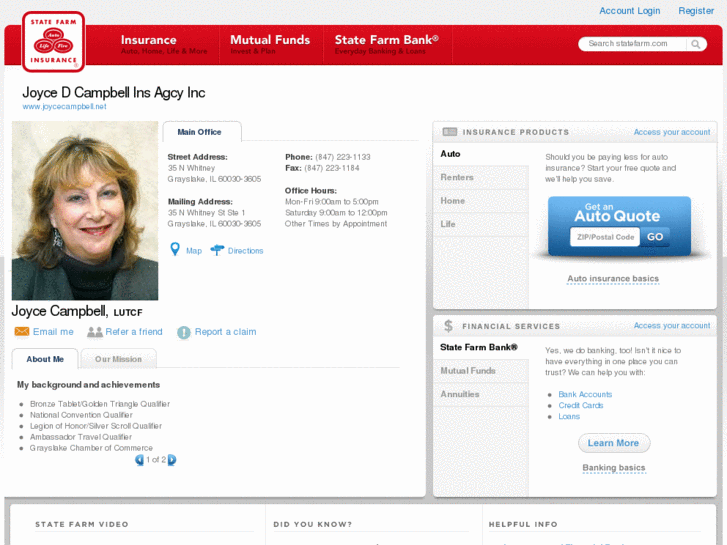The height and width of the screenshot is (545, 727).
Task: Click the State Farm Video heading
Action: pos(82,525)
